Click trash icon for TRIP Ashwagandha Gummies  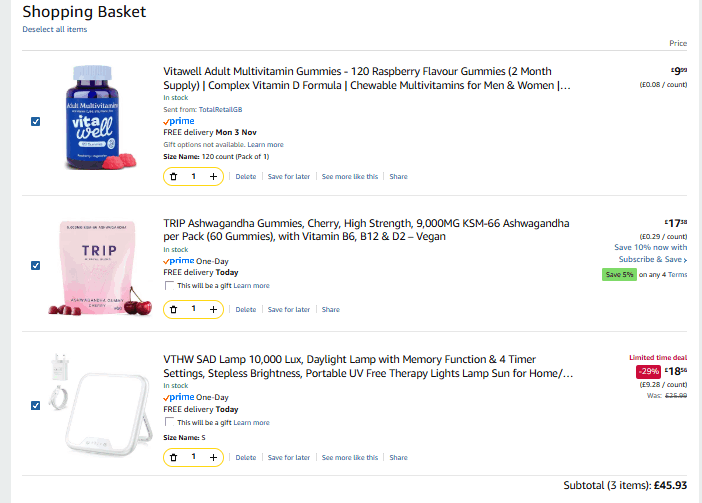pyautogui.click(x=174, y=309)
